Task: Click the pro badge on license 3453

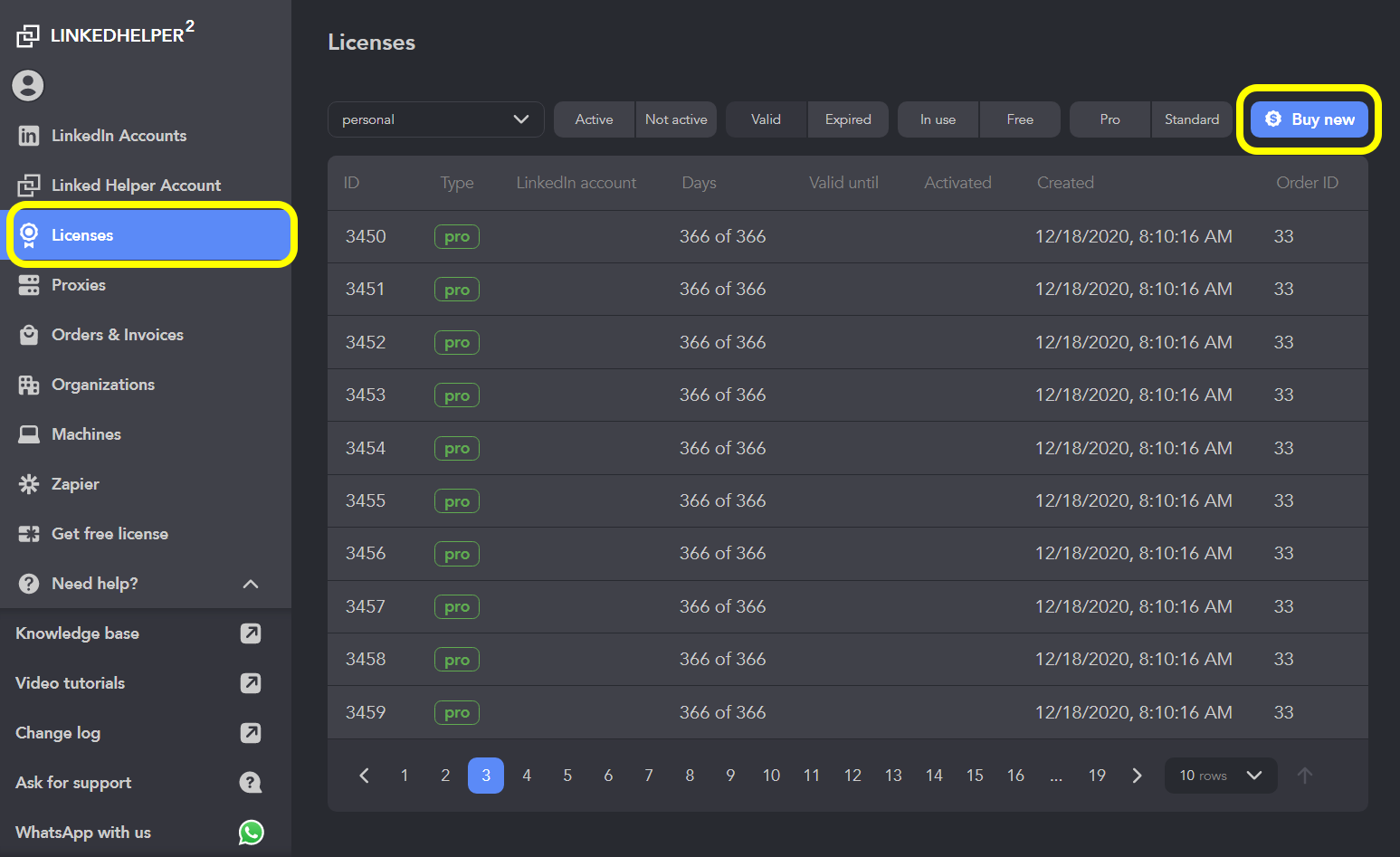Action: click(x=457, y=395)
